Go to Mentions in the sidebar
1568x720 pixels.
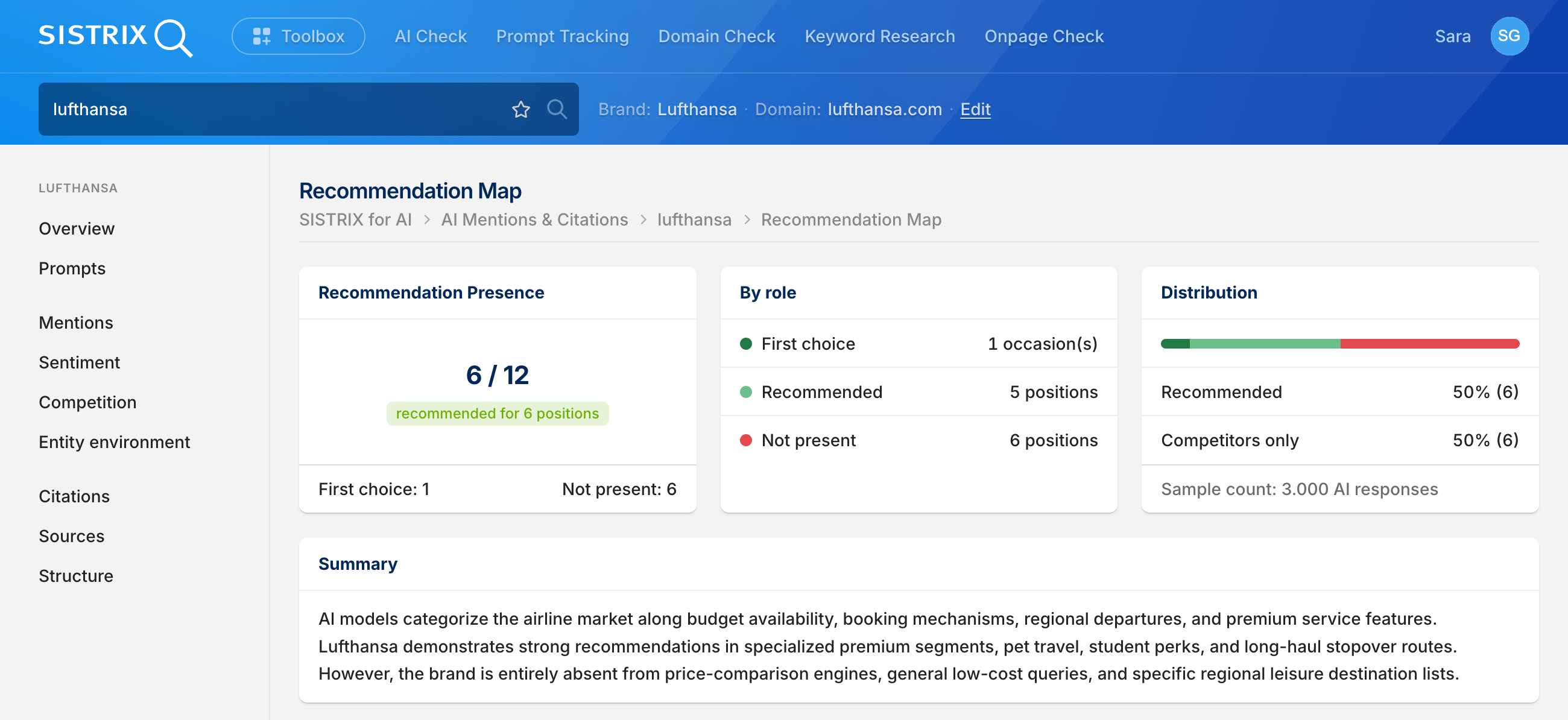coord(76,323)
